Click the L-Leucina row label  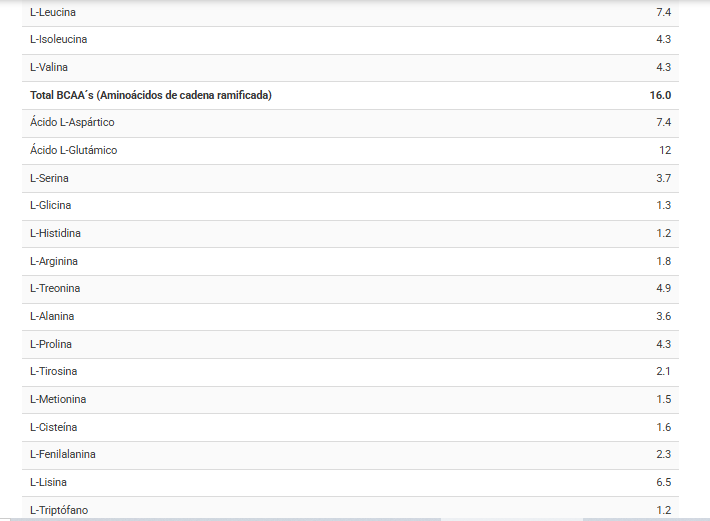click(53, 12)
